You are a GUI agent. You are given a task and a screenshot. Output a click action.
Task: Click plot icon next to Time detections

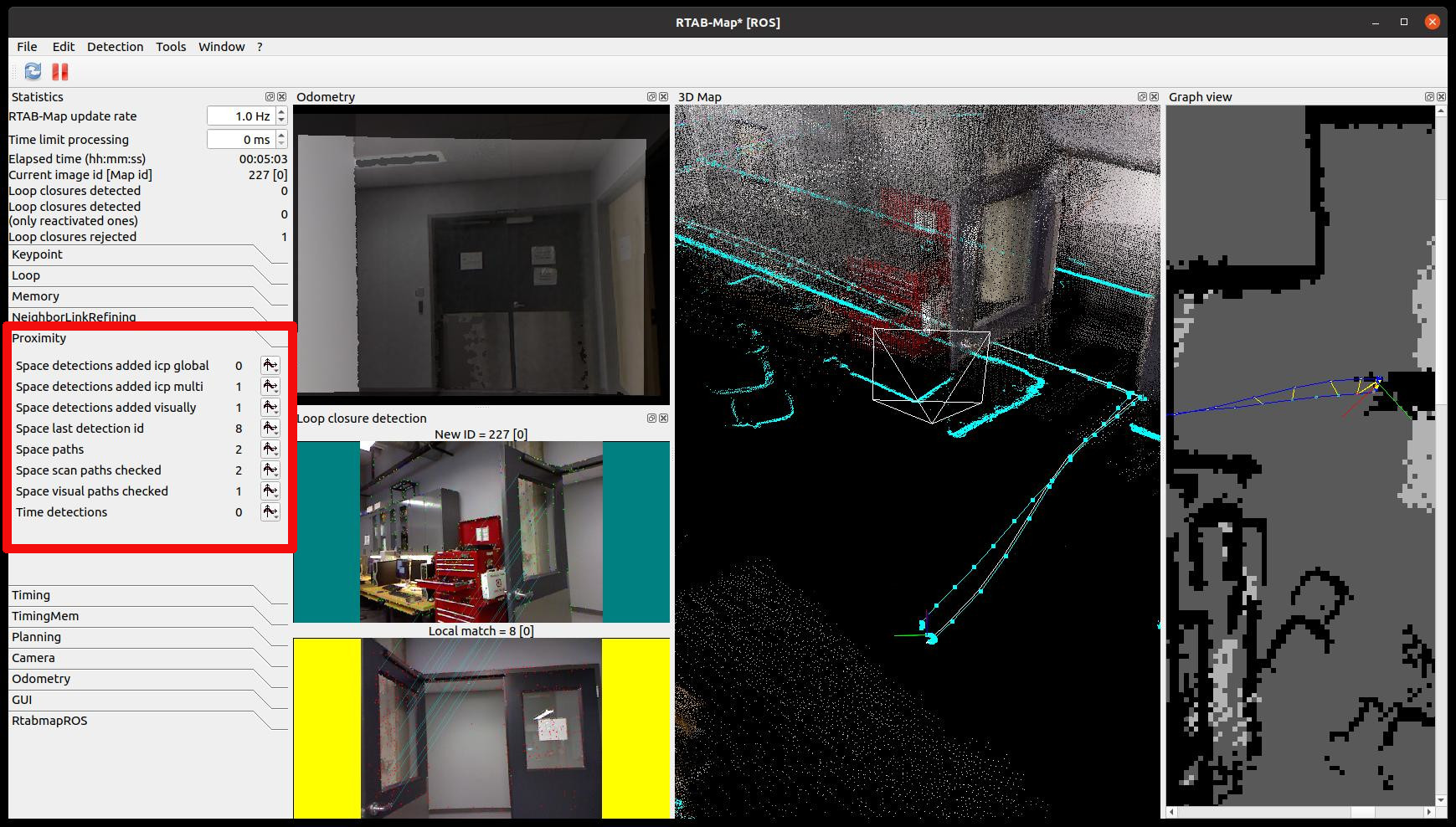click(x=270, y=512)
